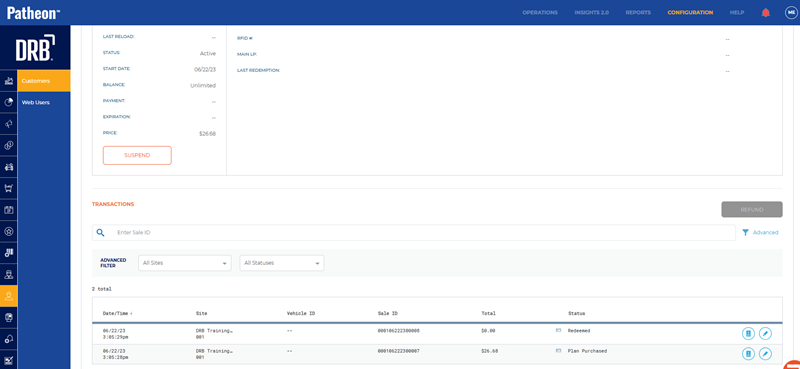Screen dimensions: 800x369
Task: Click the Vehicle ID column header
Action: [x=301, y=313]
